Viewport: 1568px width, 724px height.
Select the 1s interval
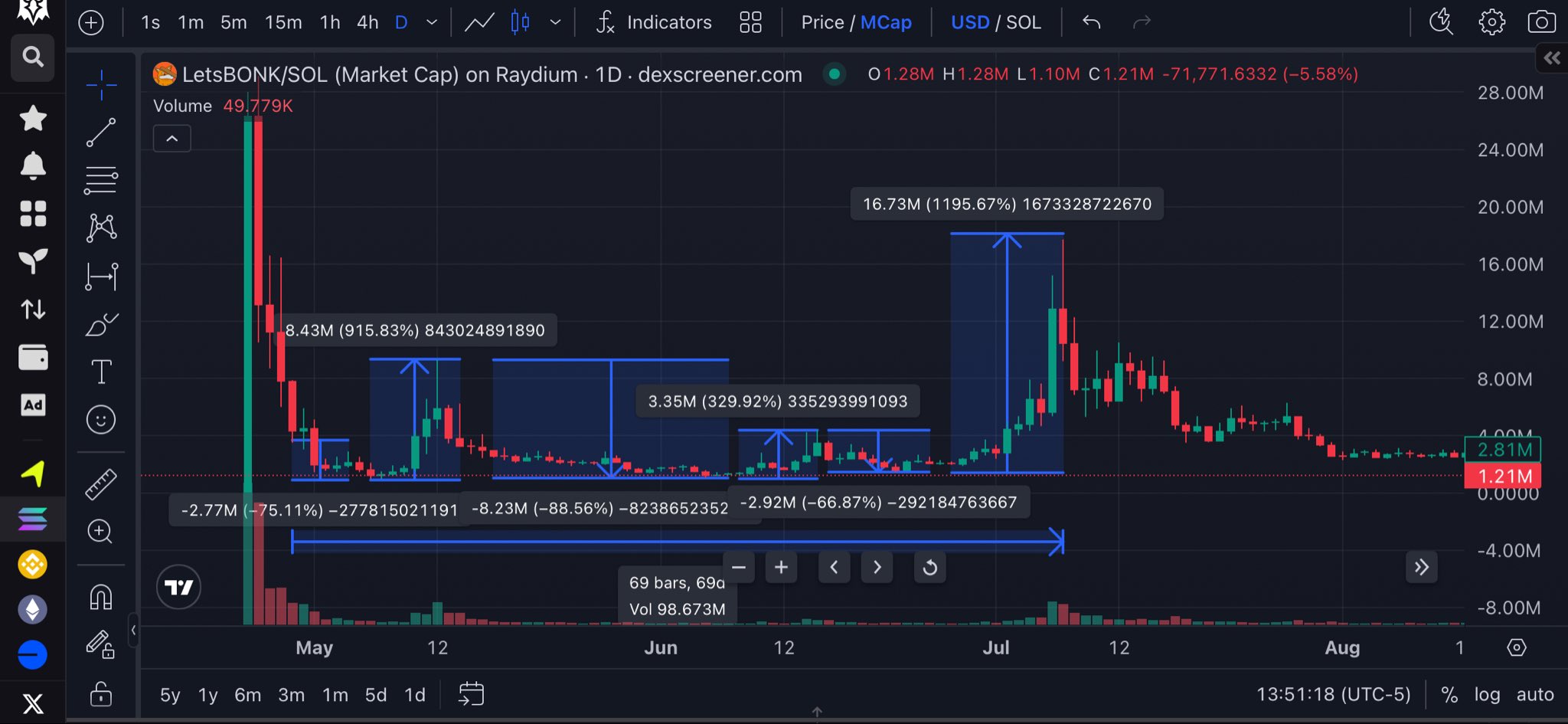coord(150,22)
